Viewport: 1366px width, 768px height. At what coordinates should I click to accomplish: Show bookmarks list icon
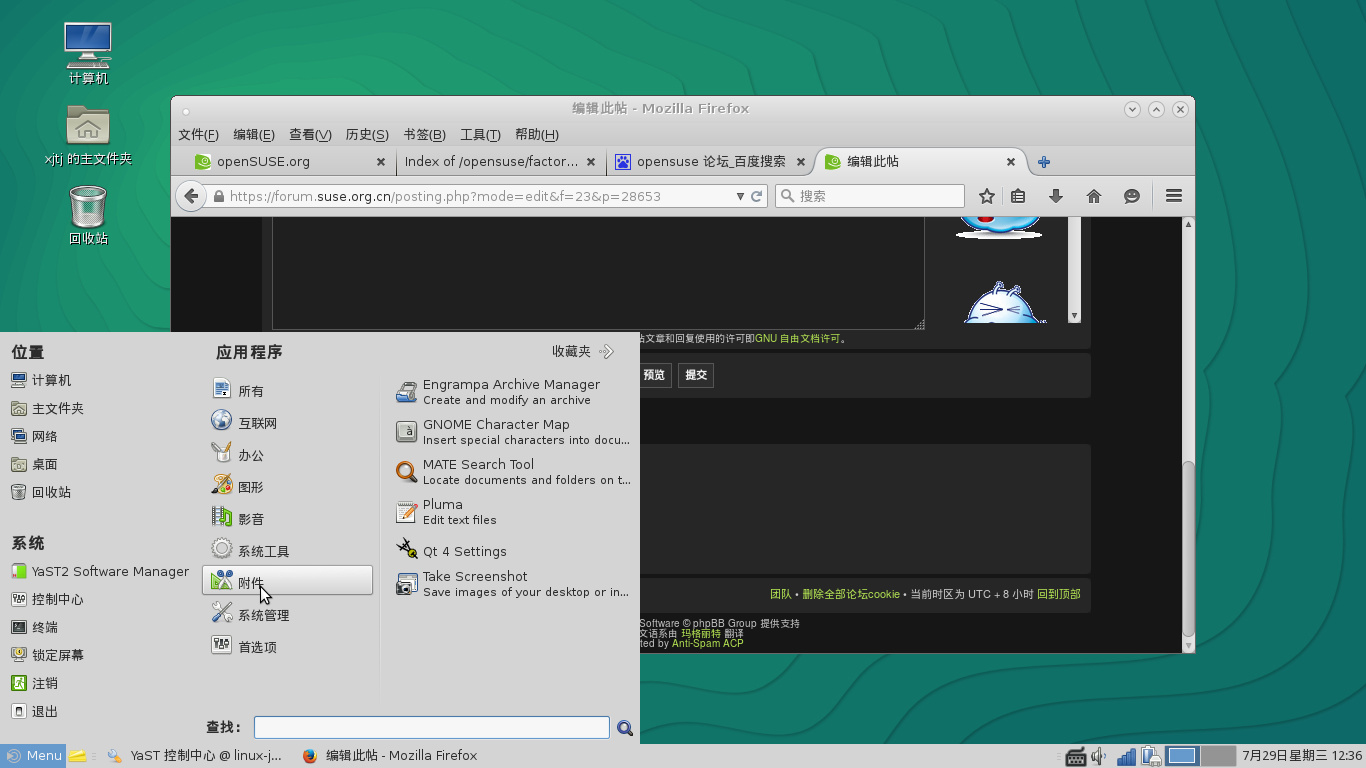pyautogui.click(x=1018, y=196)
